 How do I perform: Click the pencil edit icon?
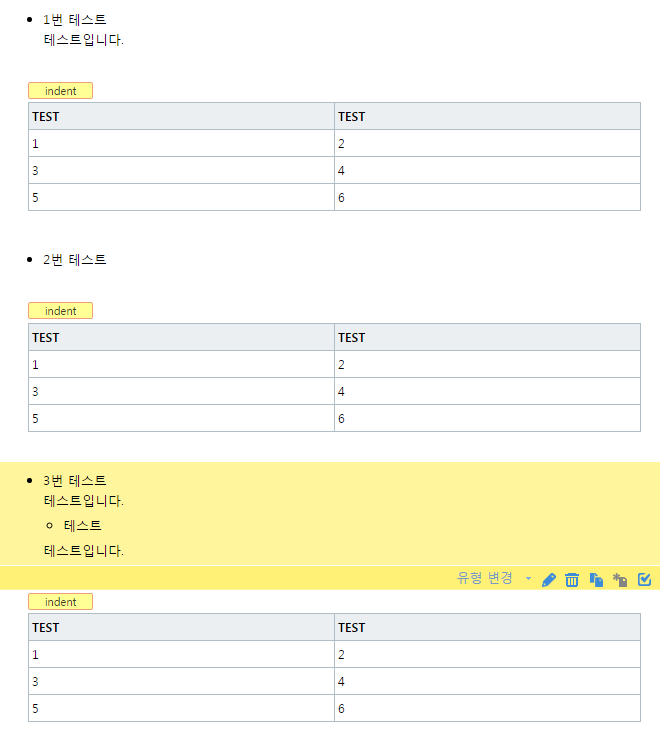tap(549, 580)
